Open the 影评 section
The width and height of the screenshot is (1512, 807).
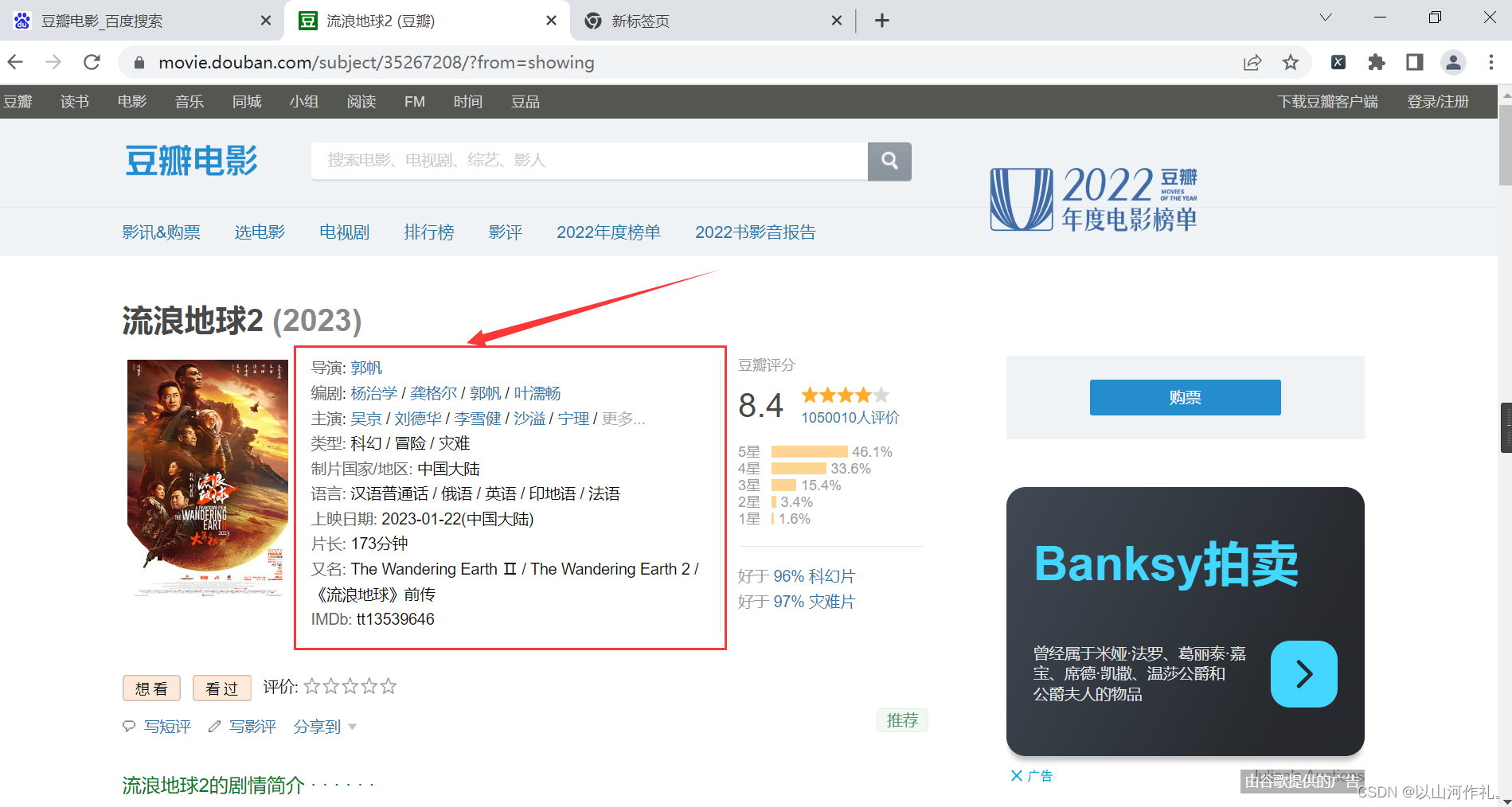506,232
